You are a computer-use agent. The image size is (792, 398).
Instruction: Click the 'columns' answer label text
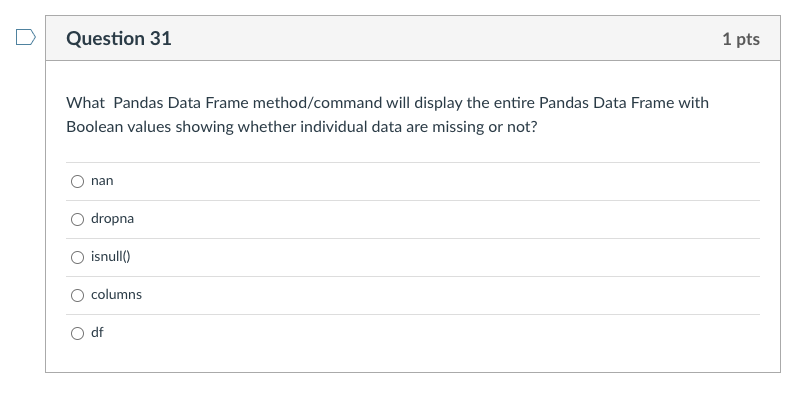(116, 294)
